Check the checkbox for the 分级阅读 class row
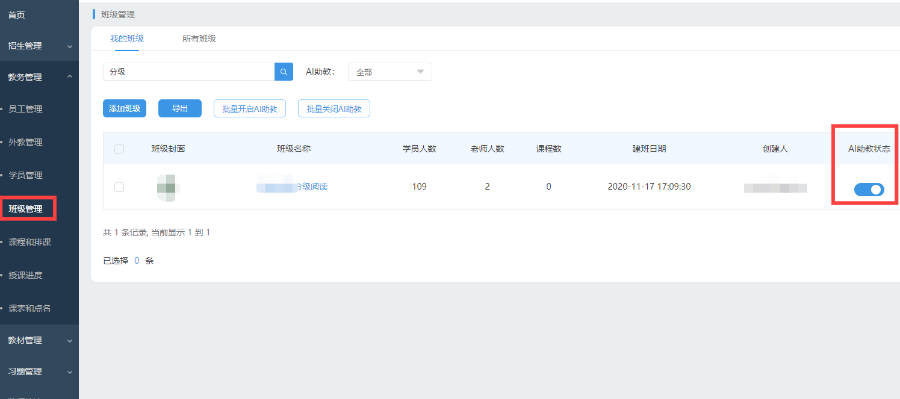Viewport: 900px width, 399px height. (x=119, y=187)
